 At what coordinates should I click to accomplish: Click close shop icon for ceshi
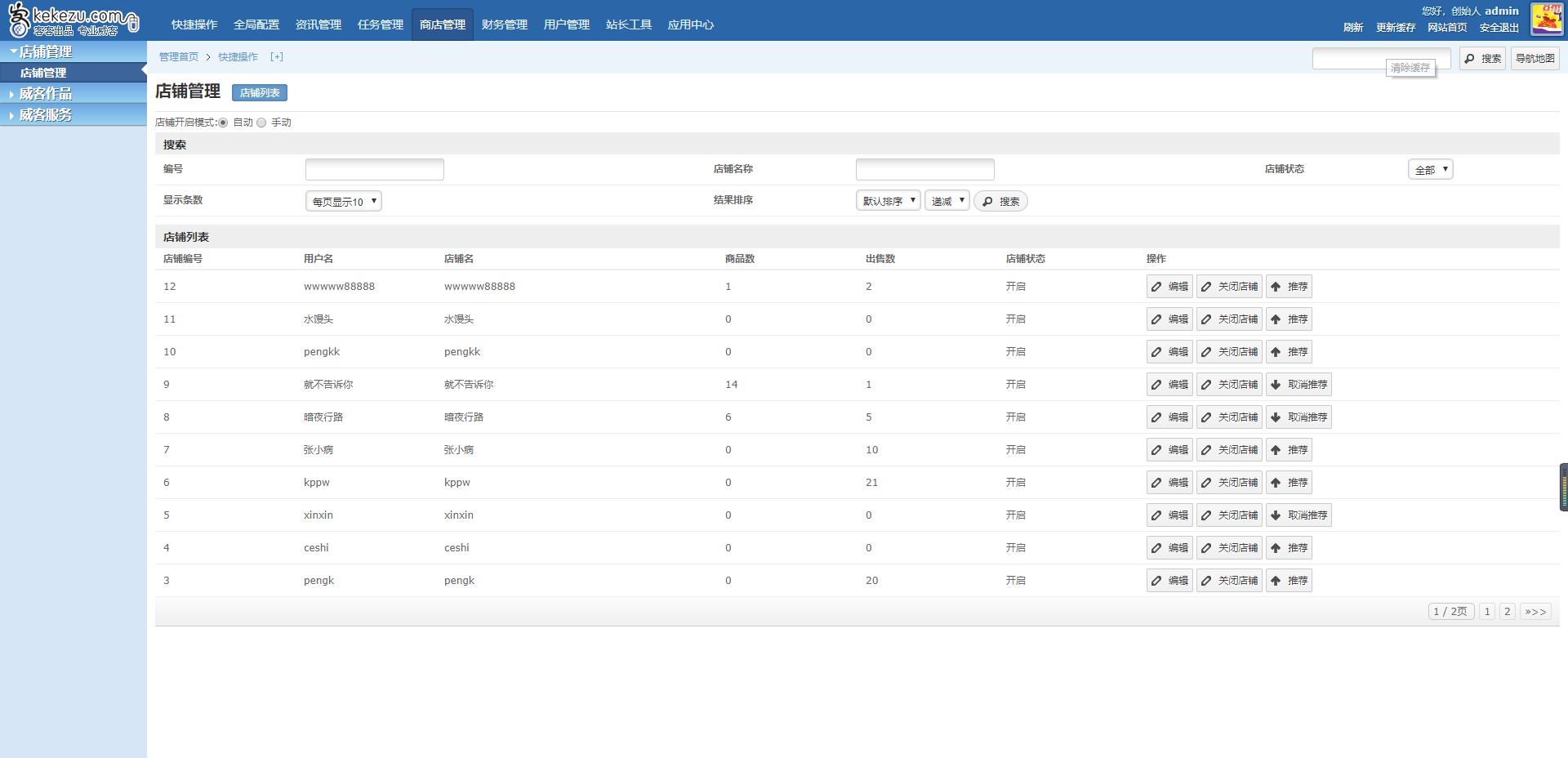click(1206, 548)
